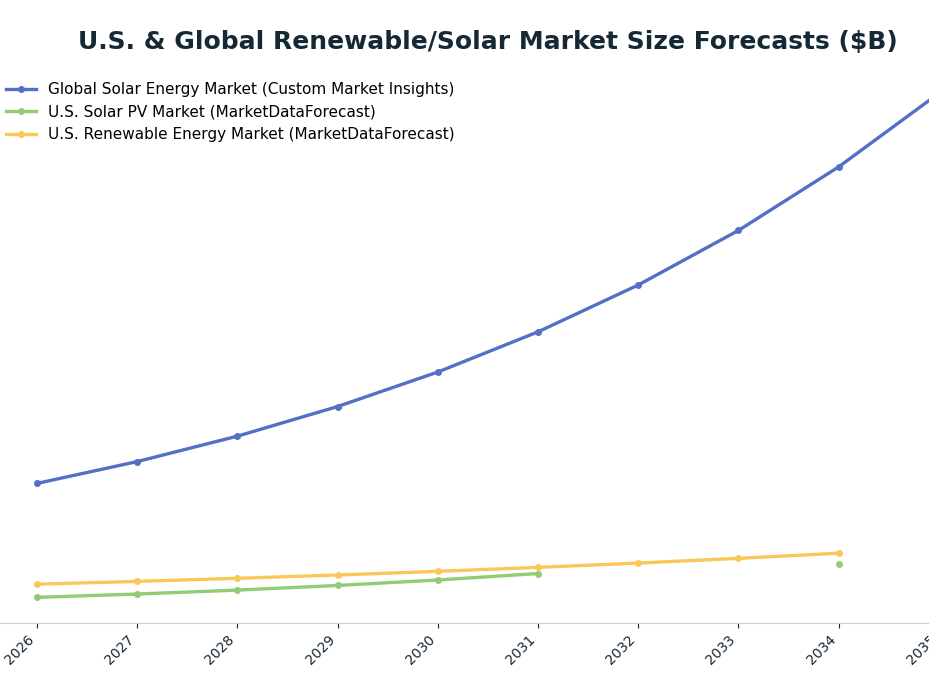Viewport: 929px width, 697px height.
Task: Select the 2028 U.S. Solar PV point
Action: (x=238, y=590)
